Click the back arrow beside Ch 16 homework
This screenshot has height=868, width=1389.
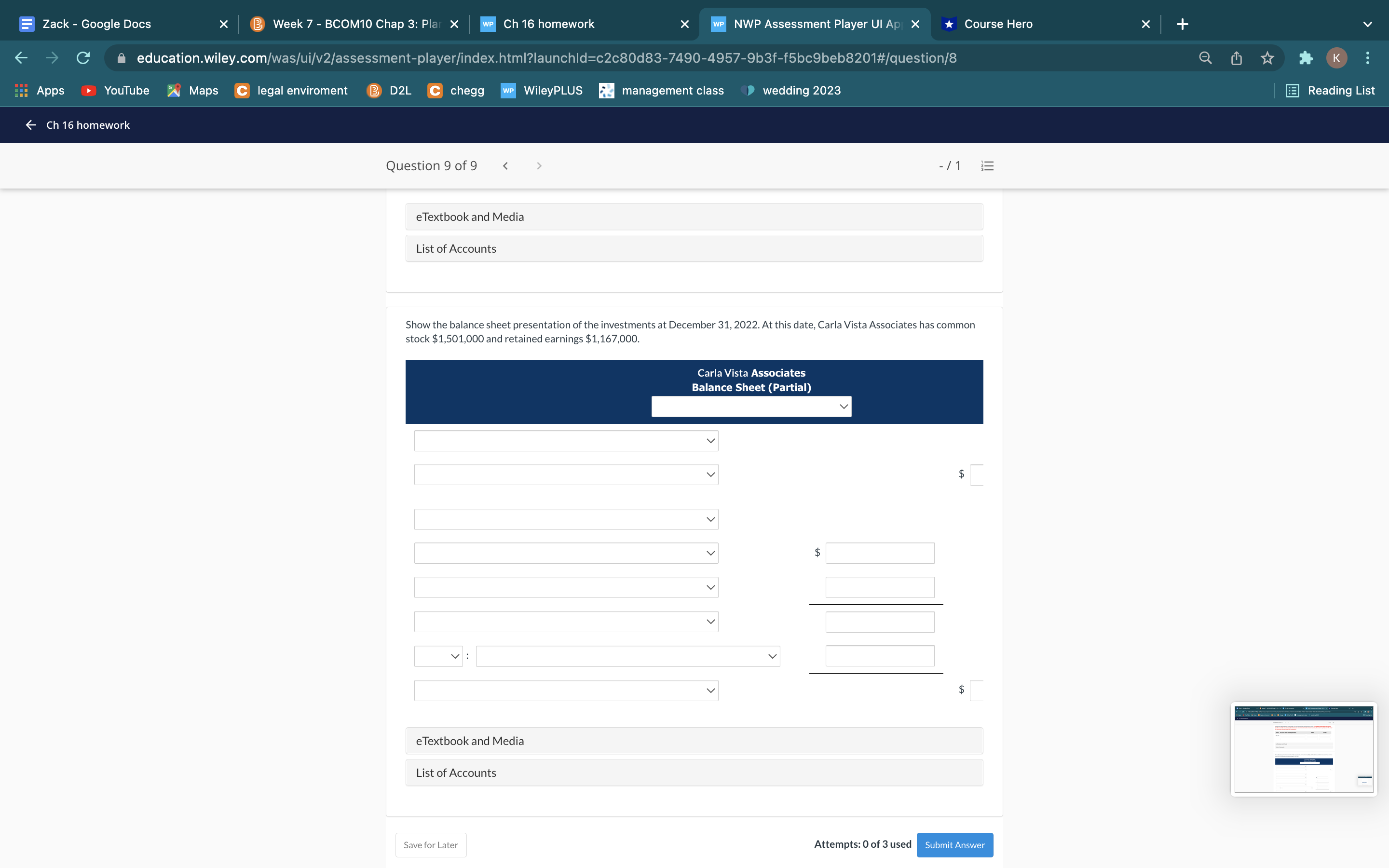[x=31, y=125]
